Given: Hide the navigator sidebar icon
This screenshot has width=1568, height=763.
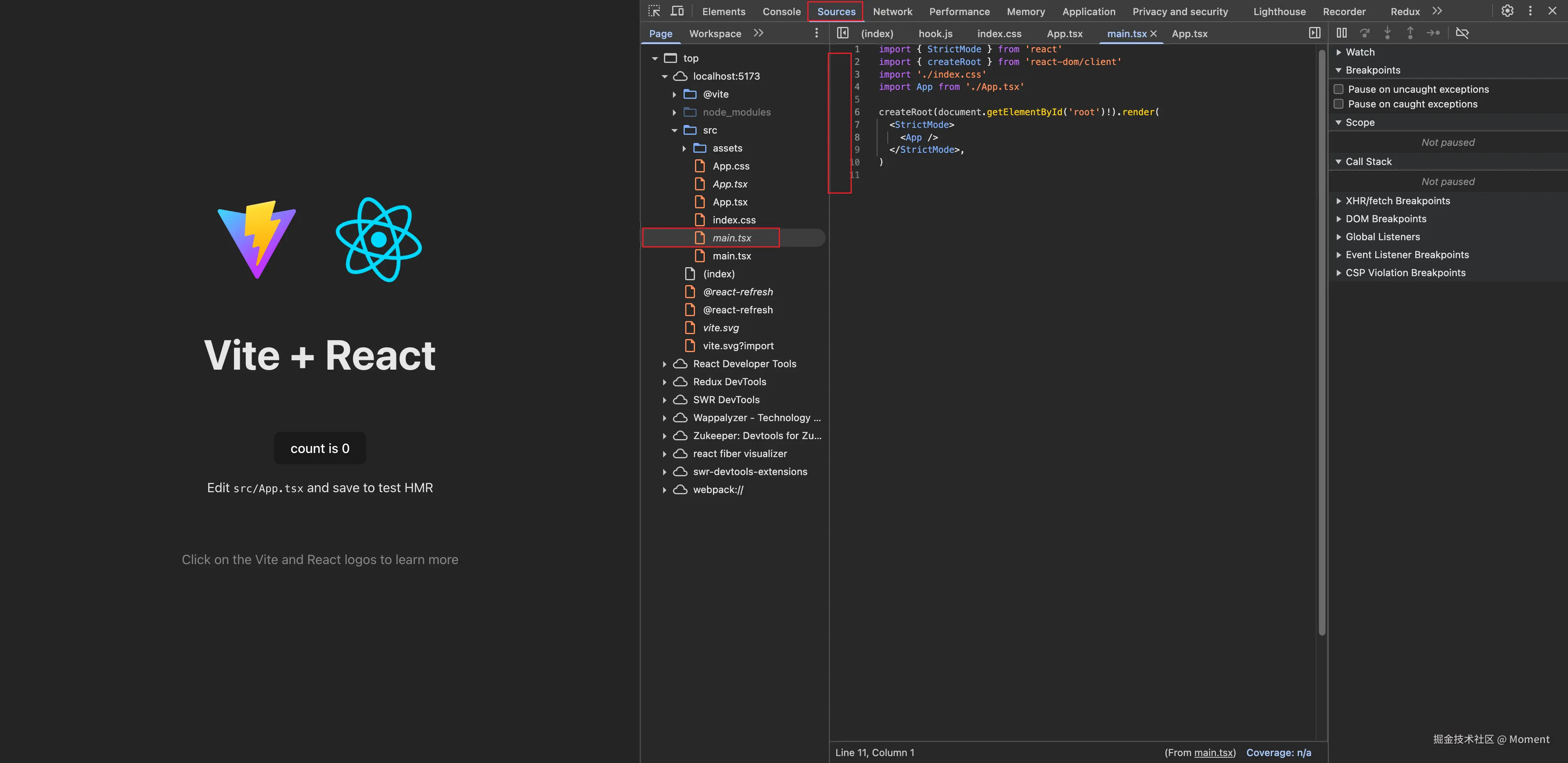Looking at the screenshot, I should [x=842, y=33].
